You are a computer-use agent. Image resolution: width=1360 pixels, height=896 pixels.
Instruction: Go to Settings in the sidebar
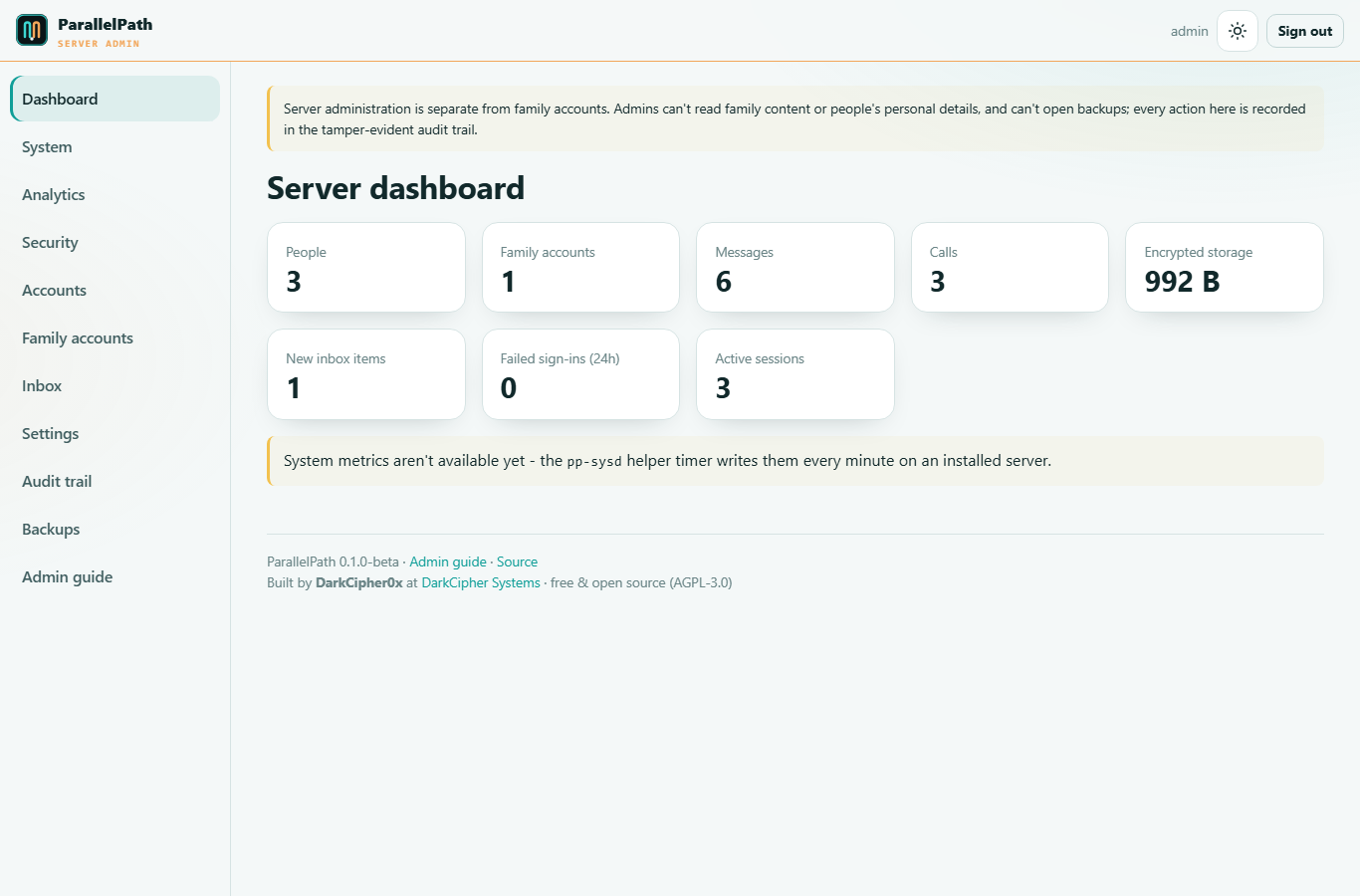(114, 433)
